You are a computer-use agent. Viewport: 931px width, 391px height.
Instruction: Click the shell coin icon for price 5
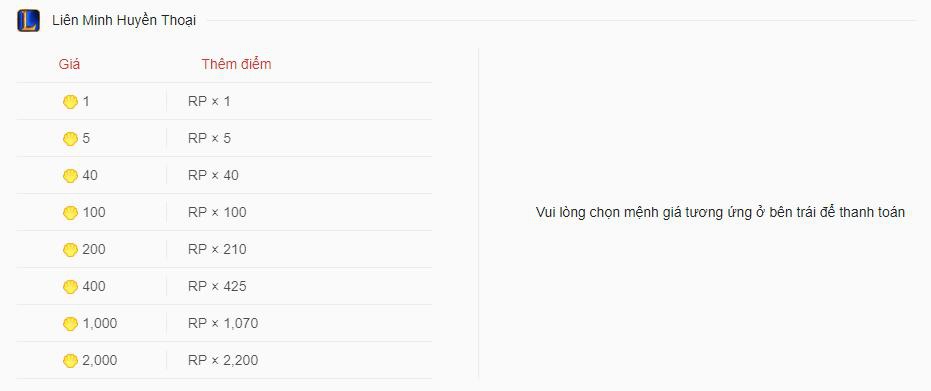point(70,139)
